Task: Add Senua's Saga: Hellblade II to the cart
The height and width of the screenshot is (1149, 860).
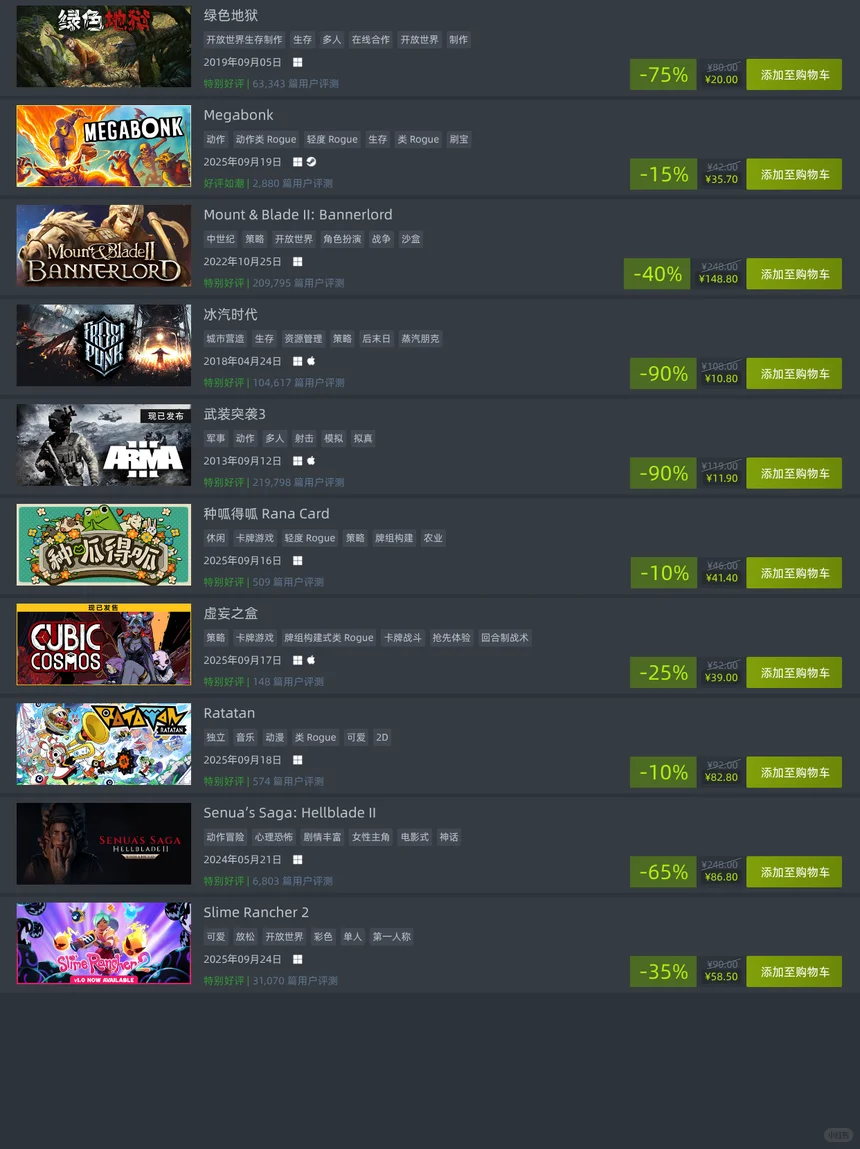Action: (x=794, y=872)
